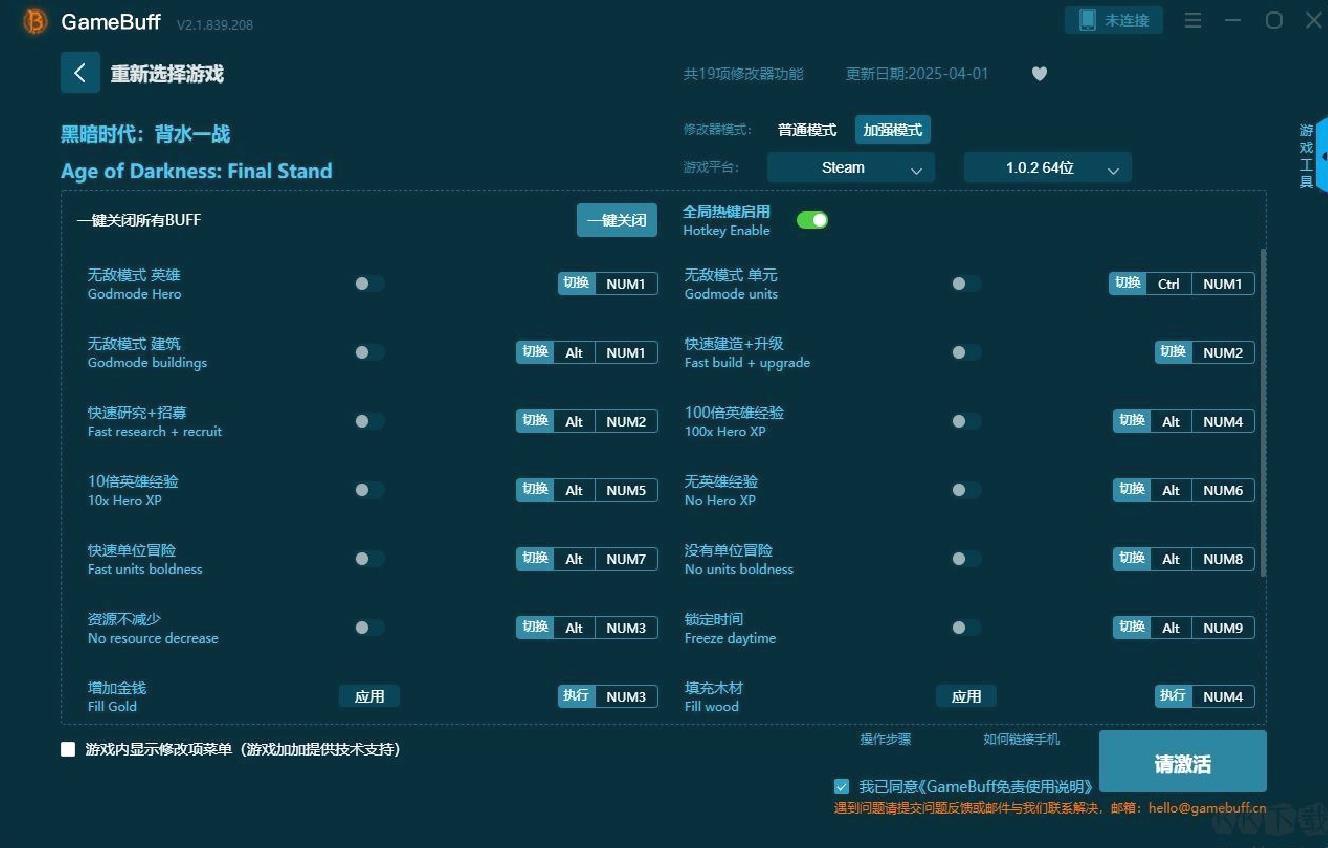Screen dimensions: 1328x848
Task: Click the heart favorite icon
Action: tap(1039, 73)
